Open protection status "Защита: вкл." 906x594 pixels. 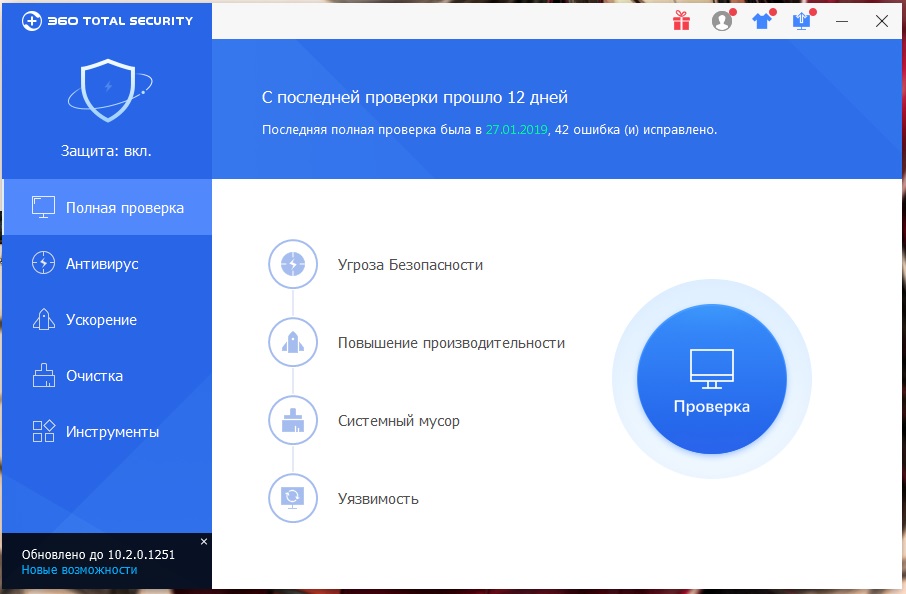(x=106, y=151)
